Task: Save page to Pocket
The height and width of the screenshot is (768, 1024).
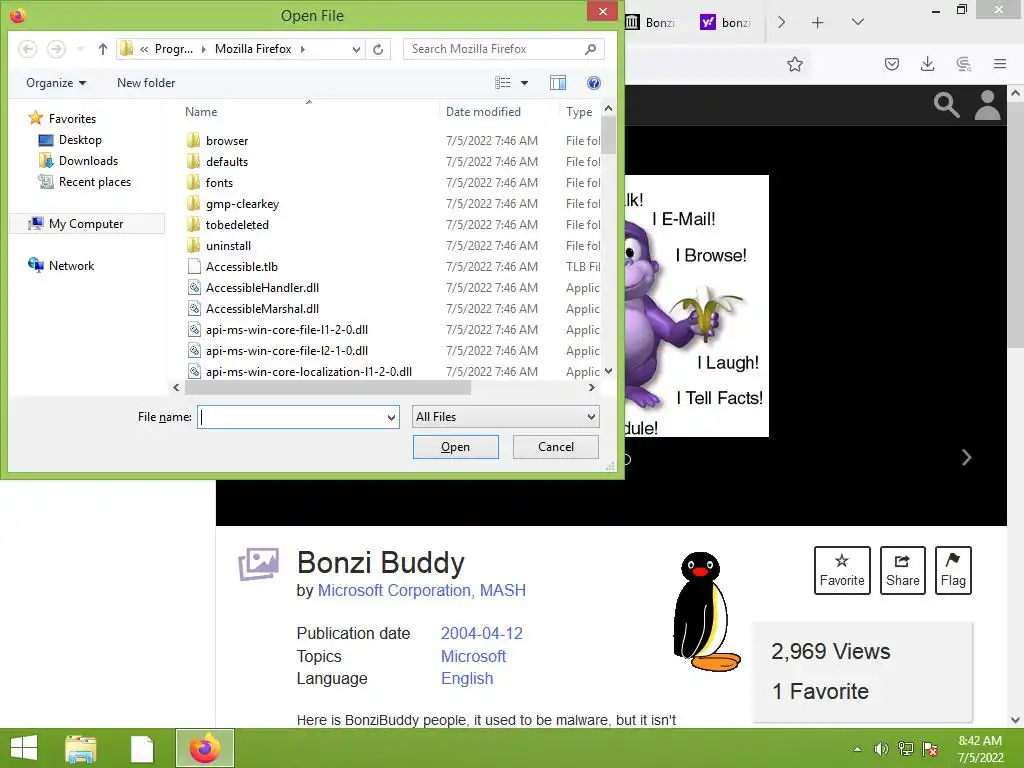Action: pos(891,64)
